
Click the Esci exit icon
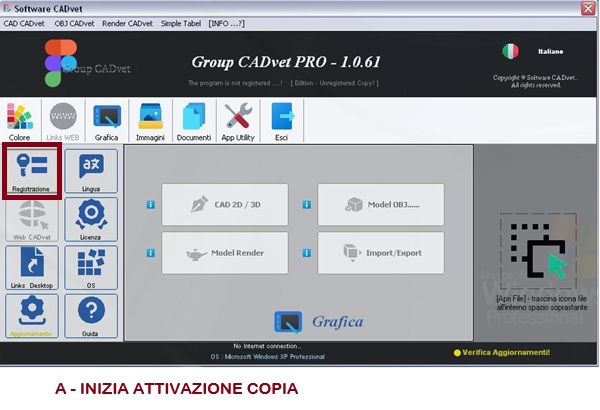[281, 120]
